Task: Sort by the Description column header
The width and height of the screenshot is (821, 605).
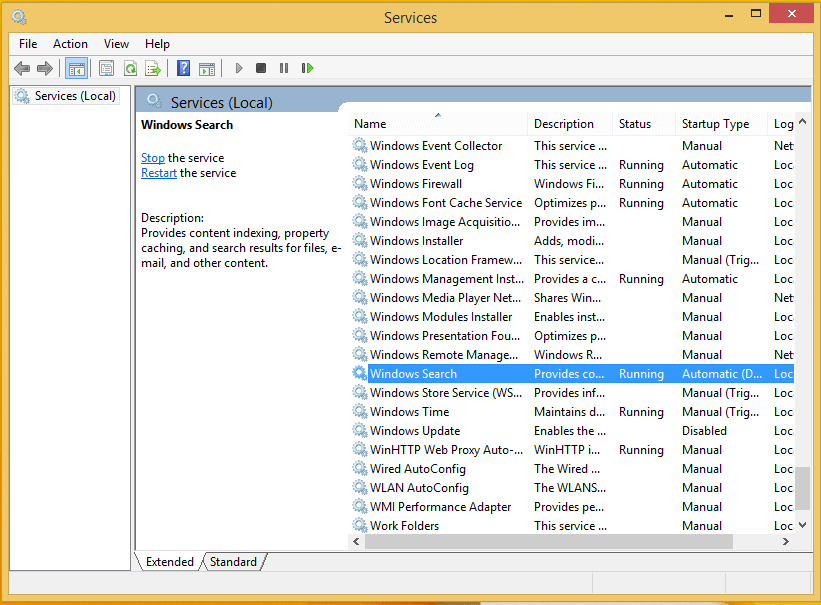Action: click(x=570, y=124)
